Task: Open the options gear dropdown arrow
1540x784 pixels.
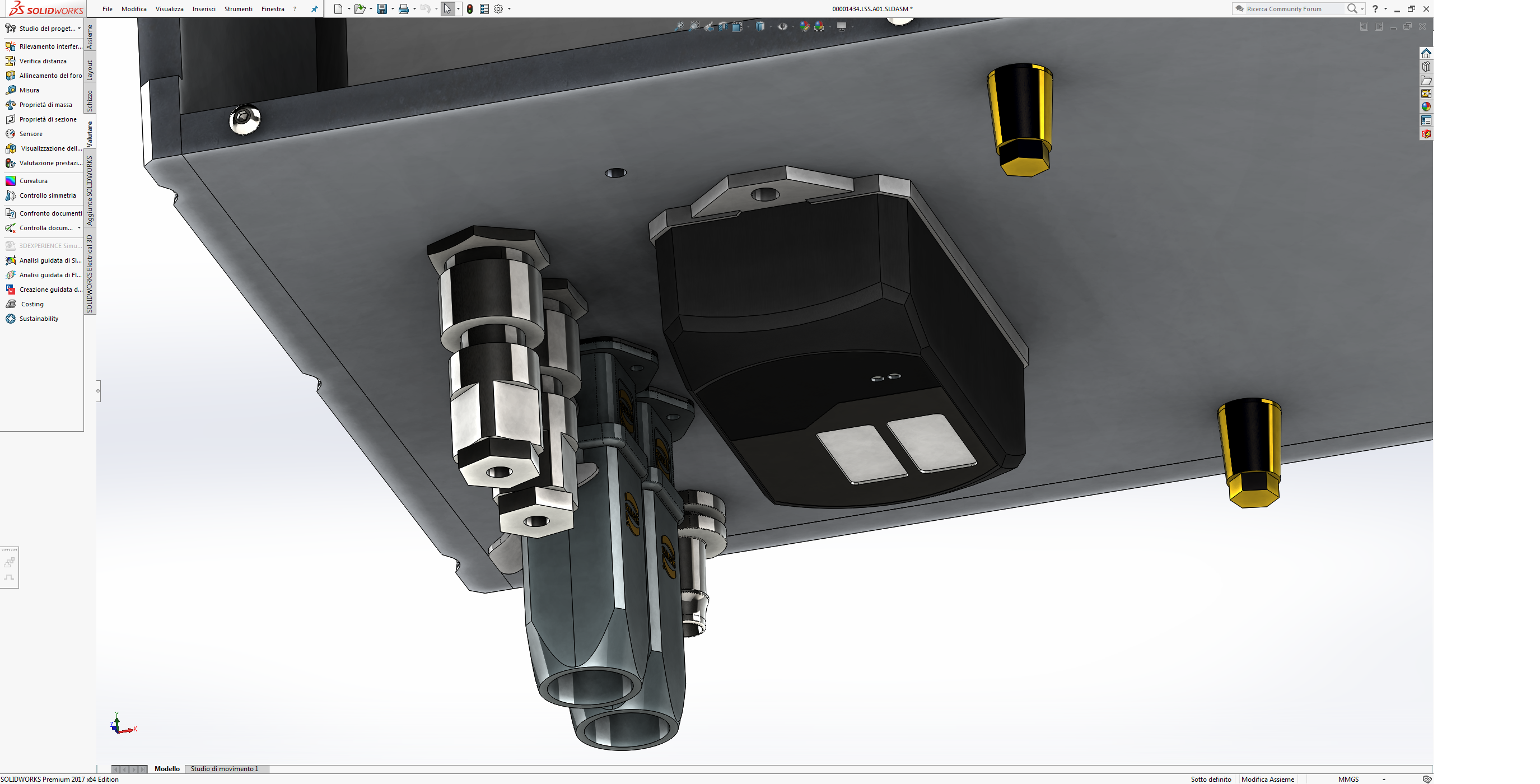Action: coord(508,9)
